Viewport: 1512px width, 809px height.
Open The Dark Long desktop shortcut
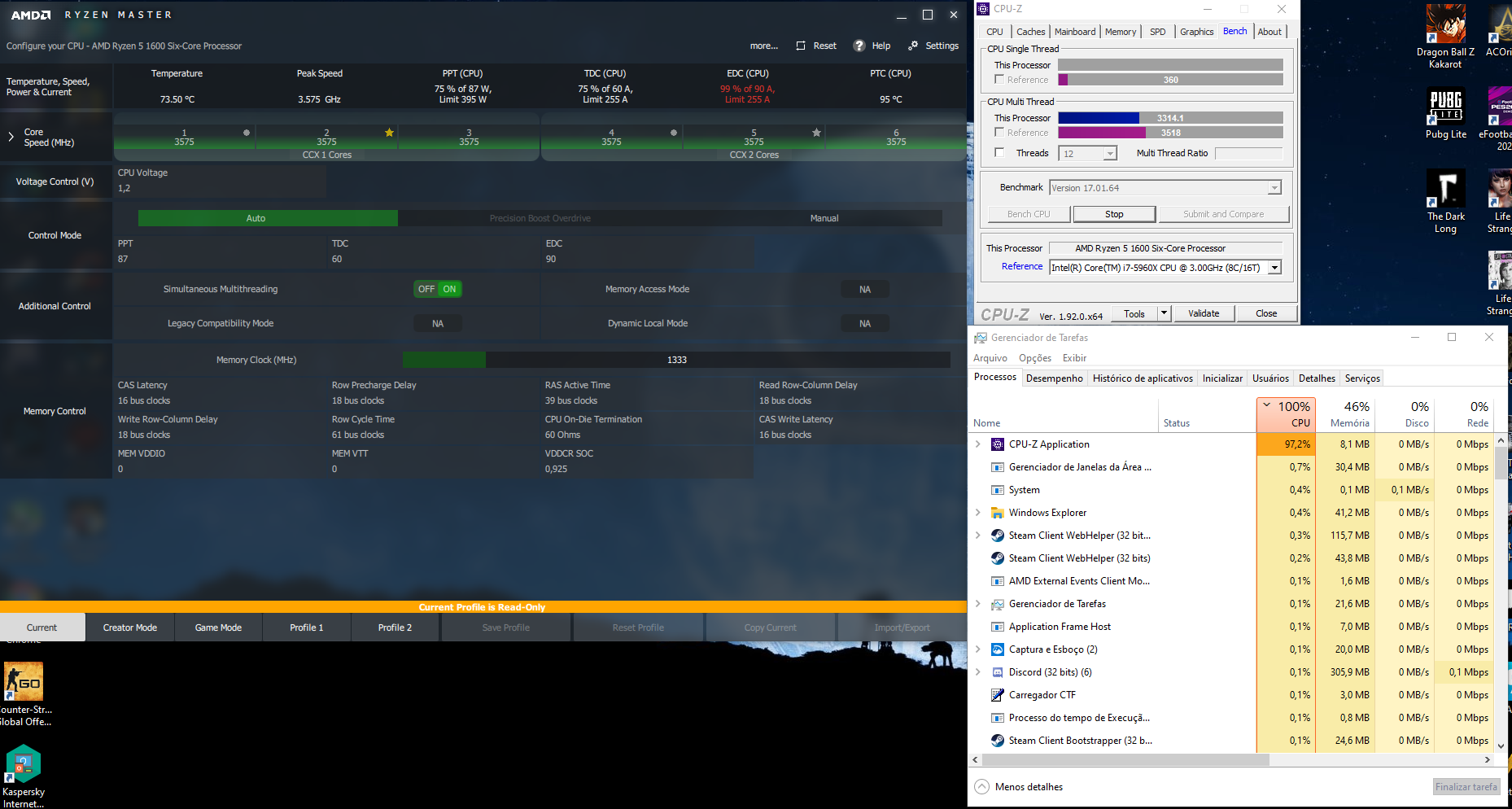[x=1446, y=188]
